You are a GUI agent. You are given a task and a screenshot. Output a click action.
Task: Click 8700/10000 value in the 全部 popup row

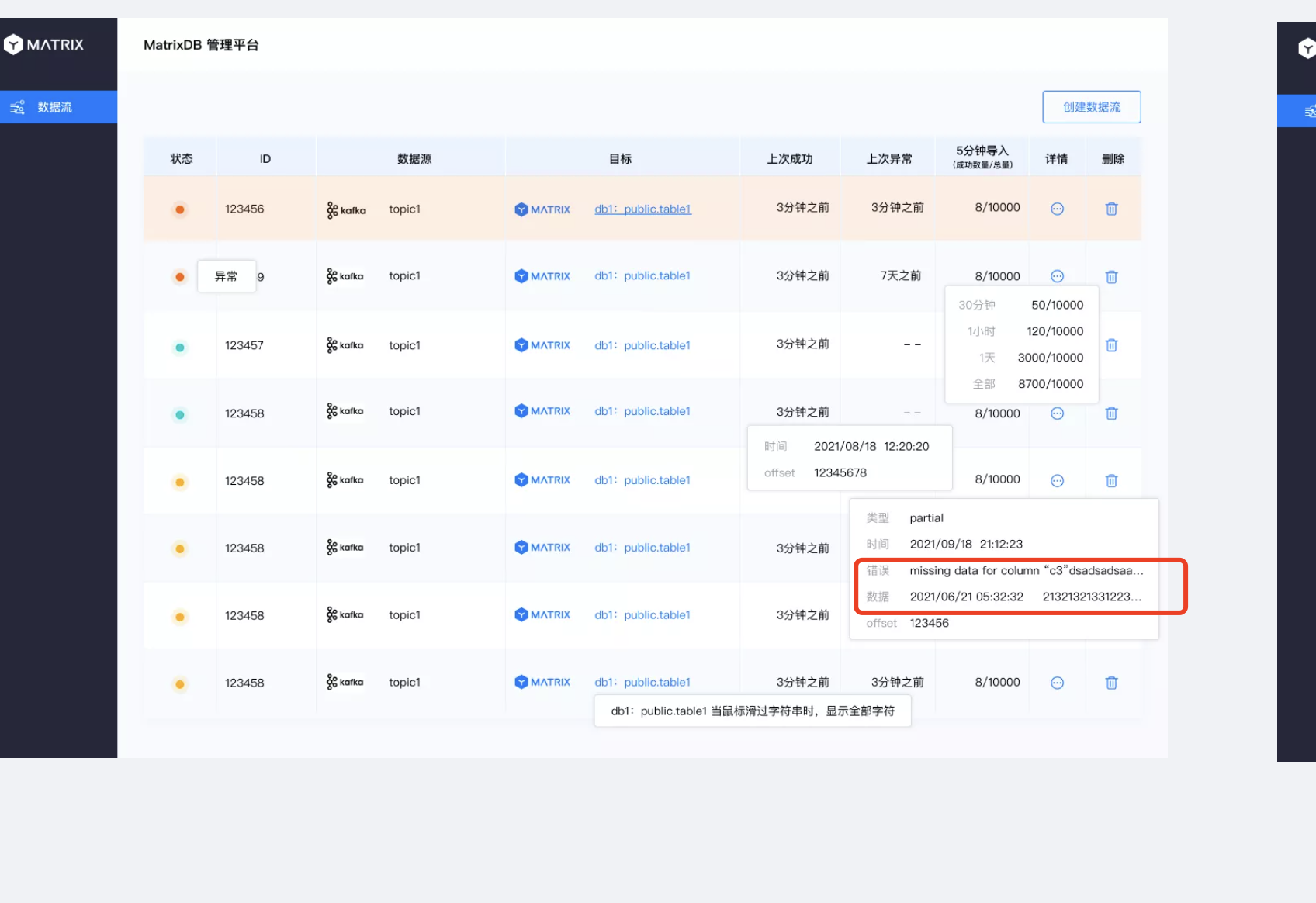pos(1051,384)
